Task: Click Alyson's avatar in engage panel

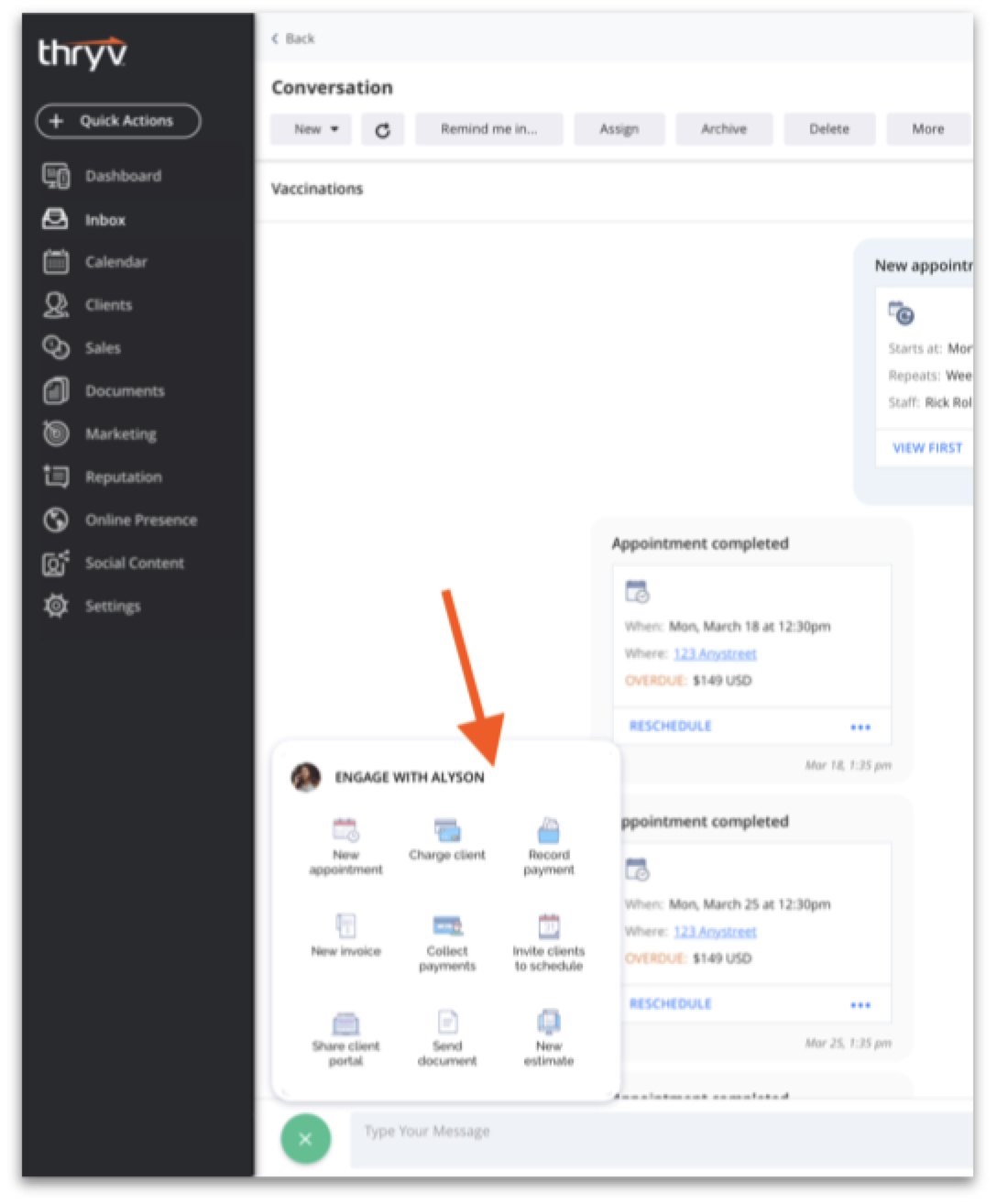Action: [305, 777]
